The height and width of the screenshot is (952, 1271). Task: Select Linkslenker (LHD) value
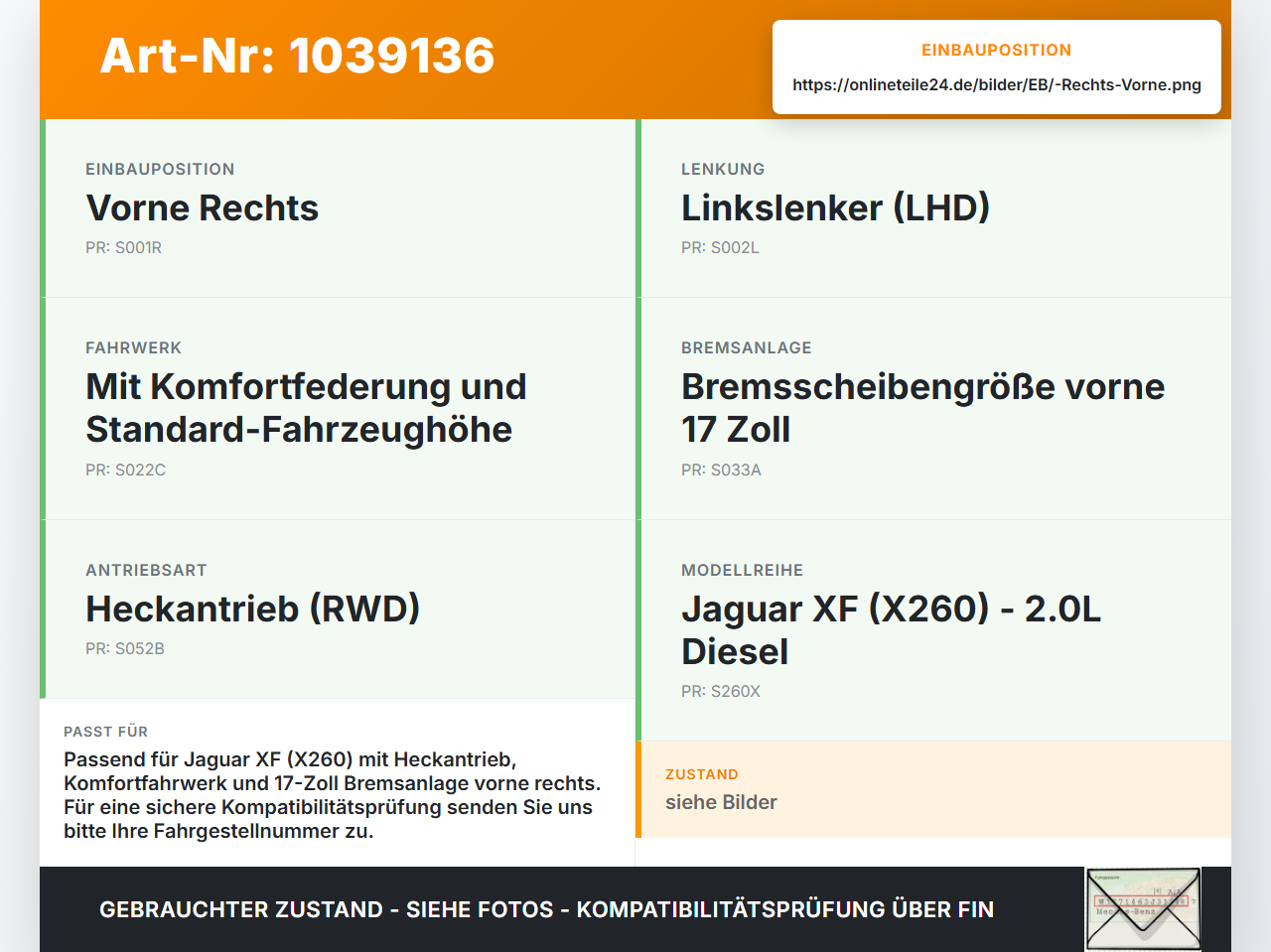click(835, 207)
